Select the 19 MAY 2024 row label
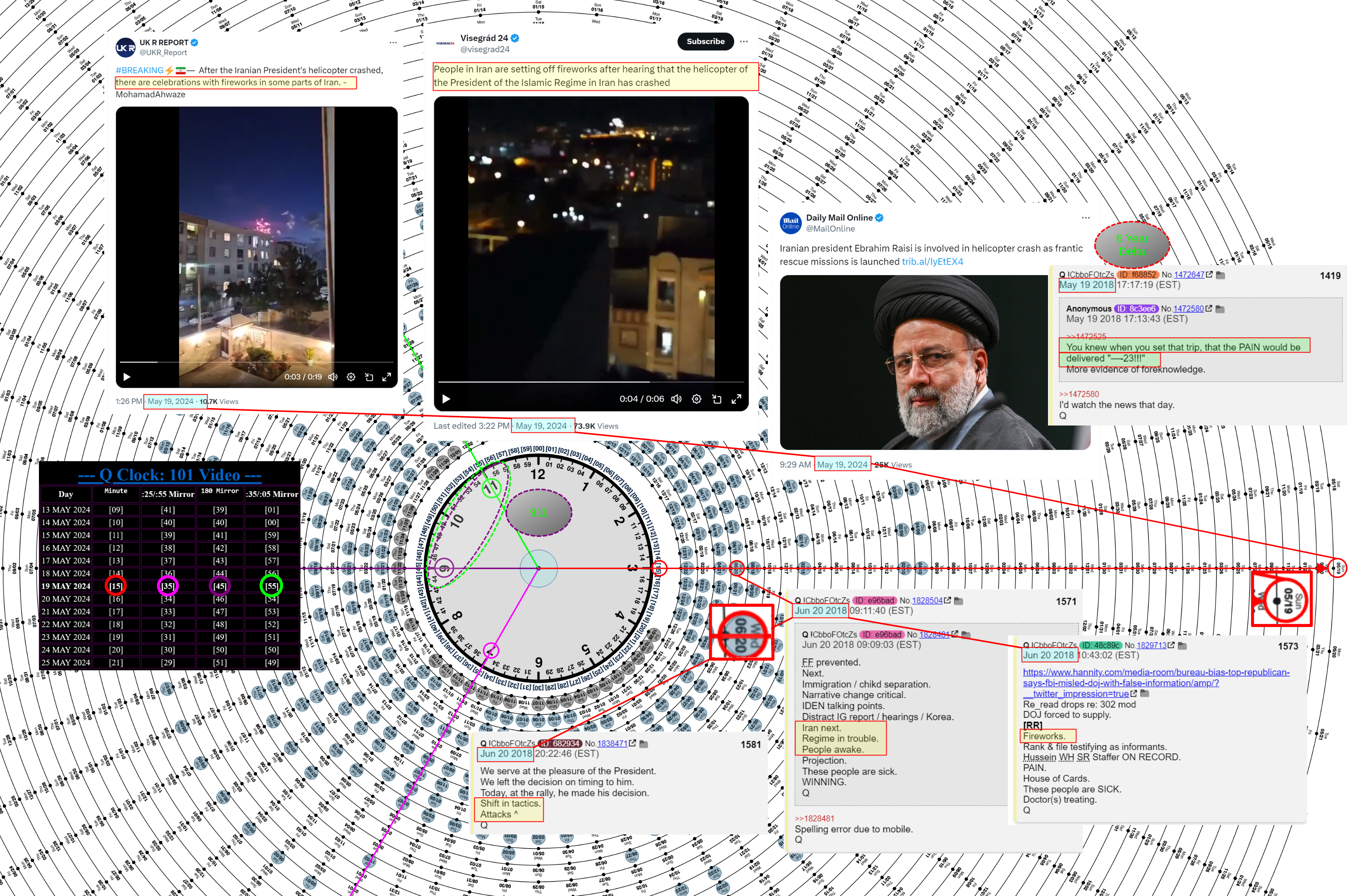This screenshot has height=896, width=1363. click(x=66, y=586)
